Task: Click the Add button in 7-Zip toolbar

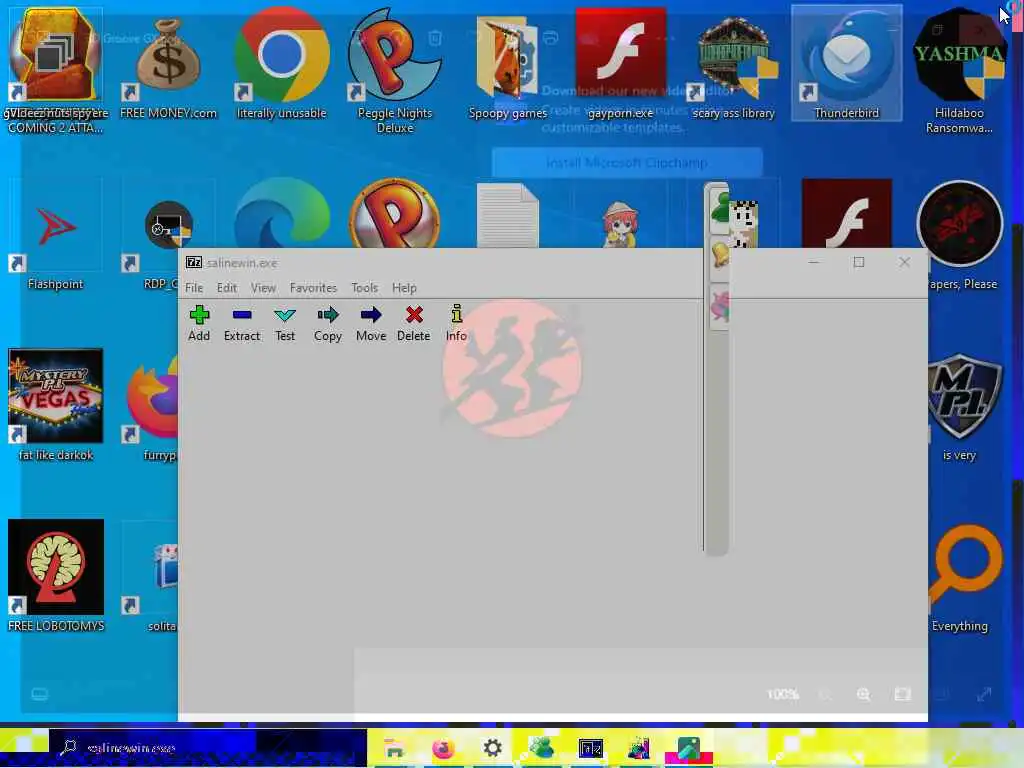Action: [x=199, y=324]
